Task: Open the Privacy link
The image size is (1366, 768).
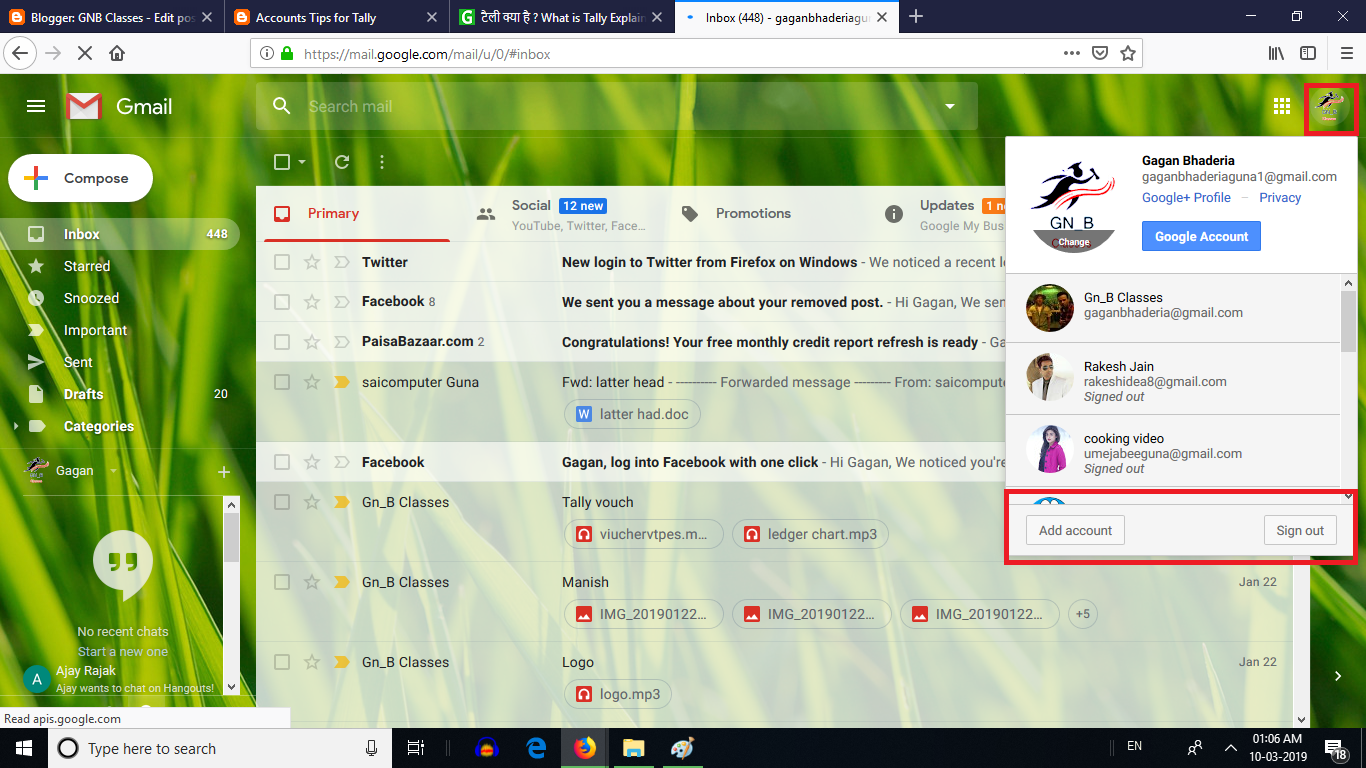Action: pyautogui.click(x=1280, y=197)
